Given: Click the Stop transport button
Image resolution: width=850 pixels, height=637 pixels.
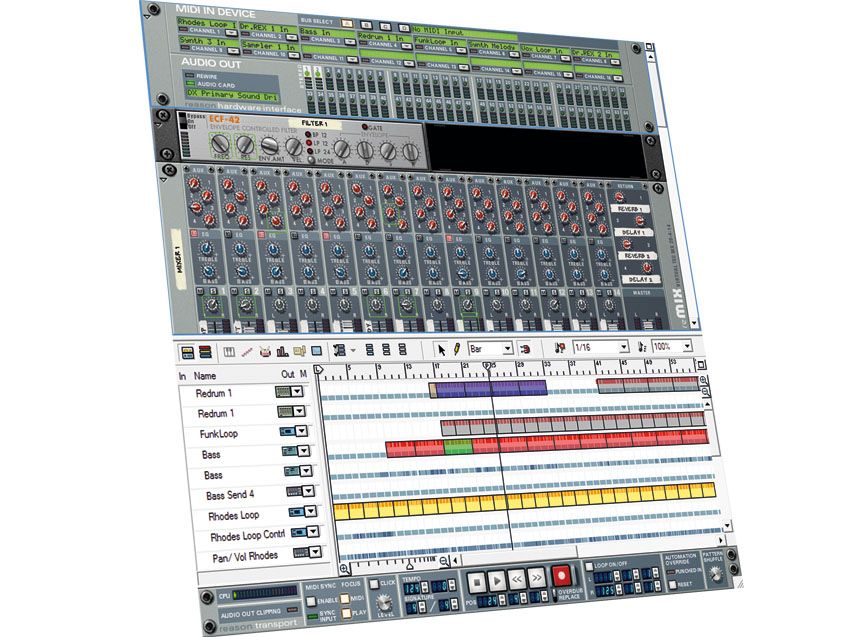Looking at the screenshot, I should (x=477, y=582).
